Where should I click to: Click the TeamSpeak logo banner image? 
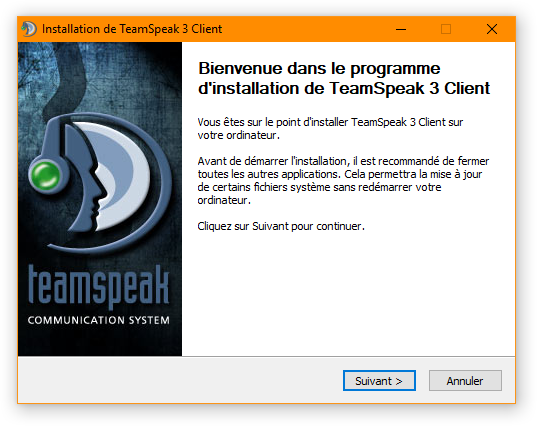tap(100, 199)
